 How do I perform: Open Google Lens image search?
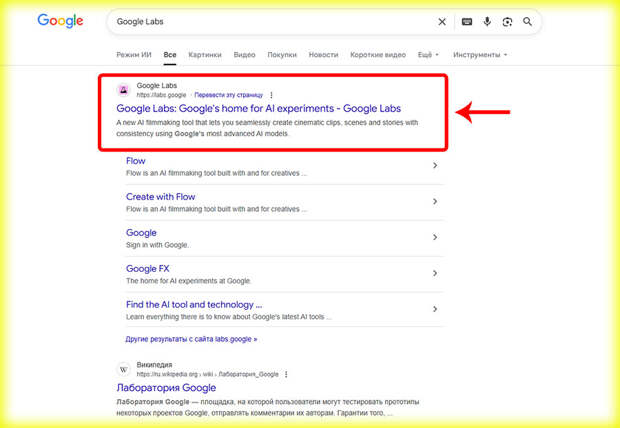(507, 21)
